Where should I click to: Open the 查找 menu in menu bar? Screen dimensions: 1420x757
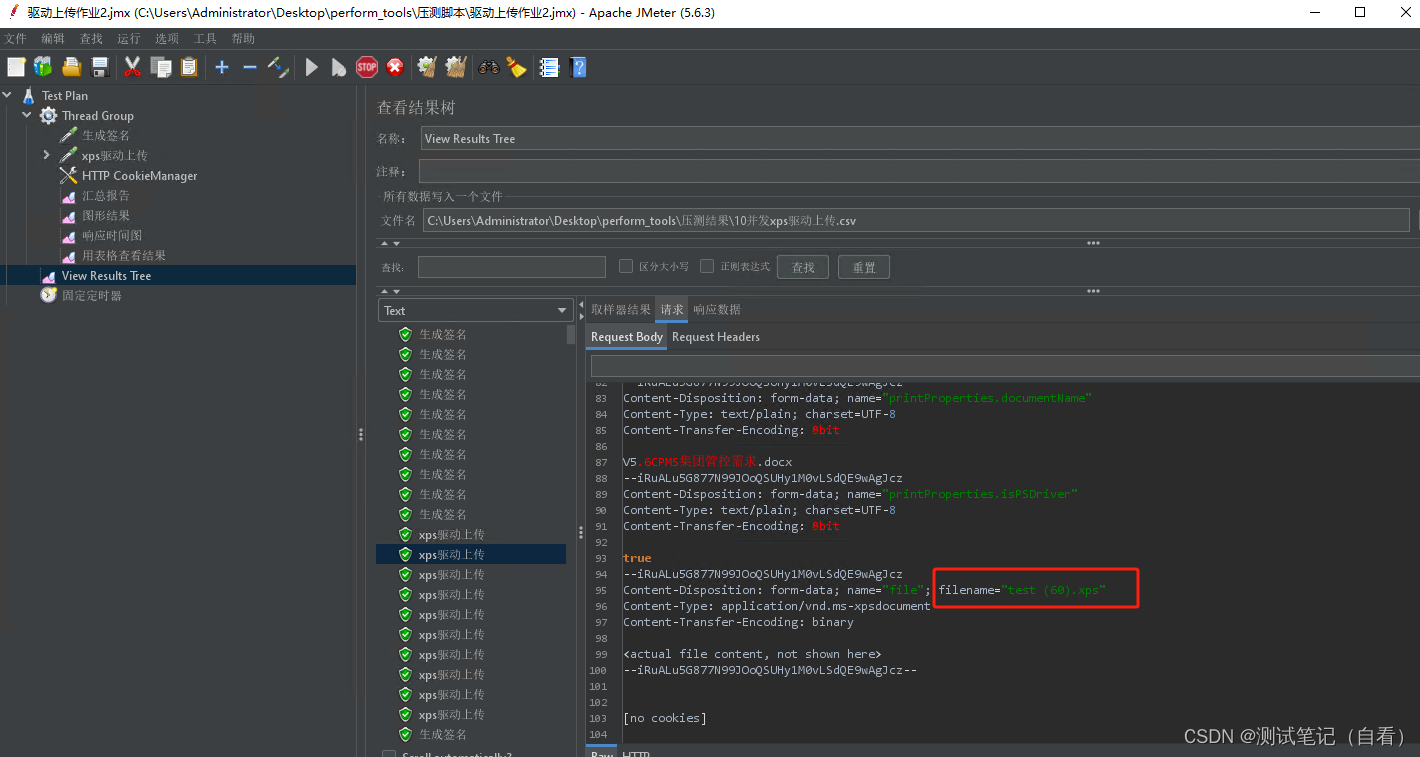tap(91, 38)
